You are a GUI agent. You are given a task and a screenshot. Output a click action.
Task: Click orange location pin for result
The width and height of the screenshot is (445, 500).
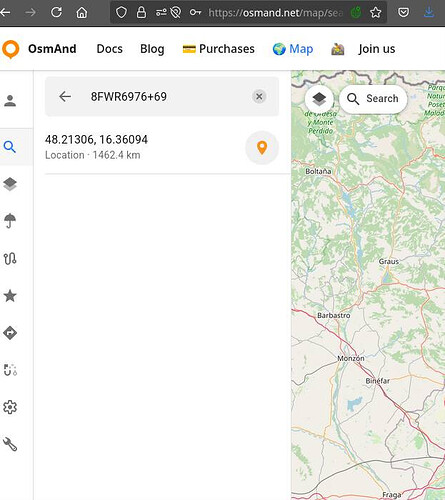point(262,148)
